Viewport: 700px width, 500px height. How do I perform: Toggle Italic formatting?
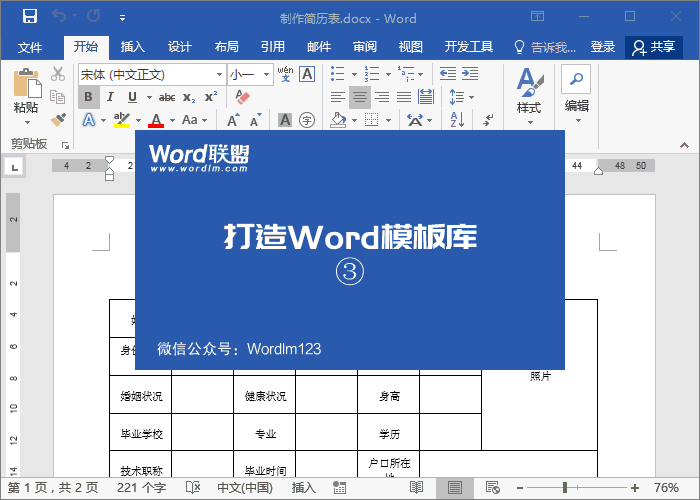110,97
